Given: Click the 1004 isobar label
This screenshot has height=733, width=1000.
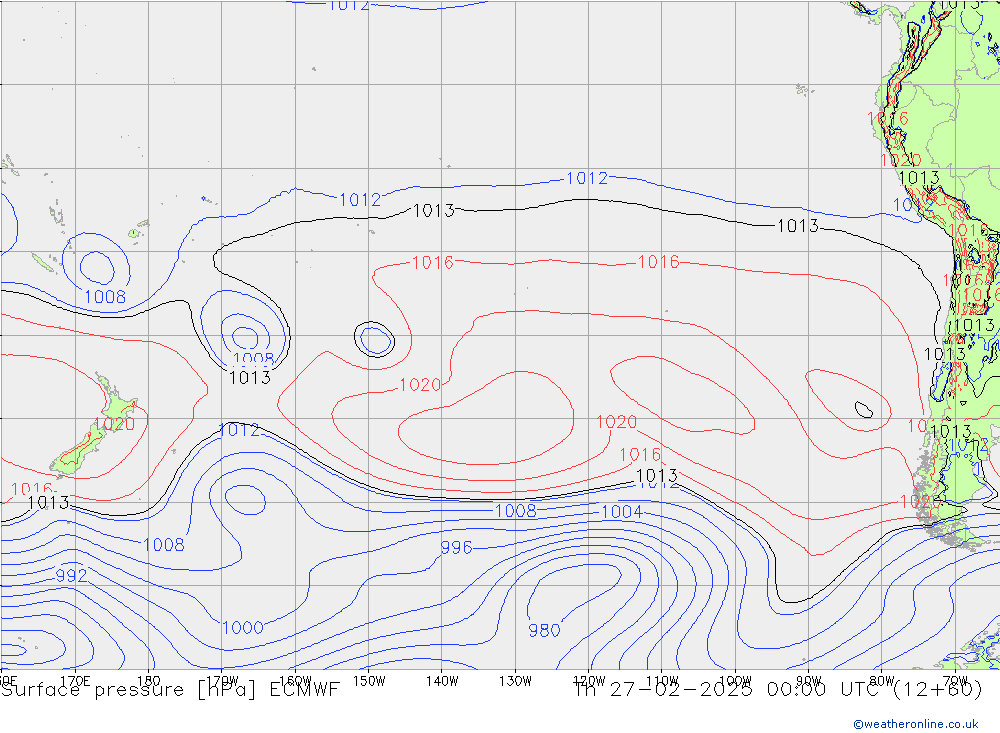Looking at the screenshot, I should (622, 512).
